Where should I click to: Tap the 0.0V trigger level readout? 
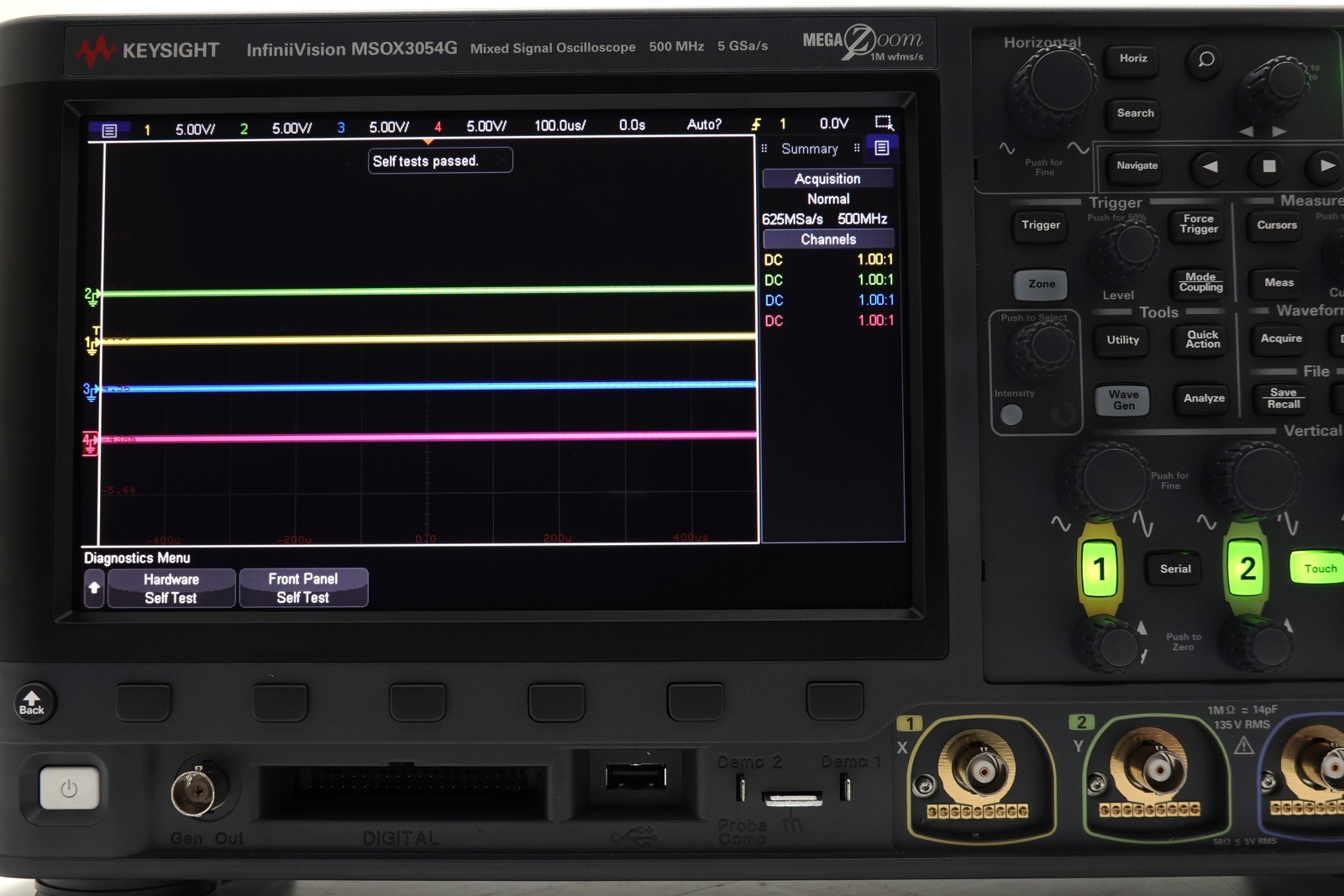[x=834, y=123]
